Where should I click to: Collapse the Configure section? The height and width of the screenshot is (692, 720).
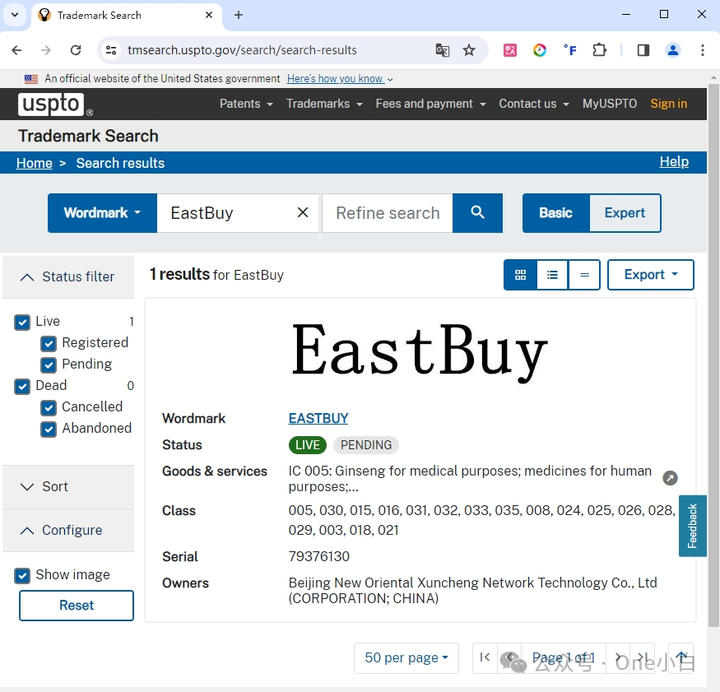[x=68, y=530]
